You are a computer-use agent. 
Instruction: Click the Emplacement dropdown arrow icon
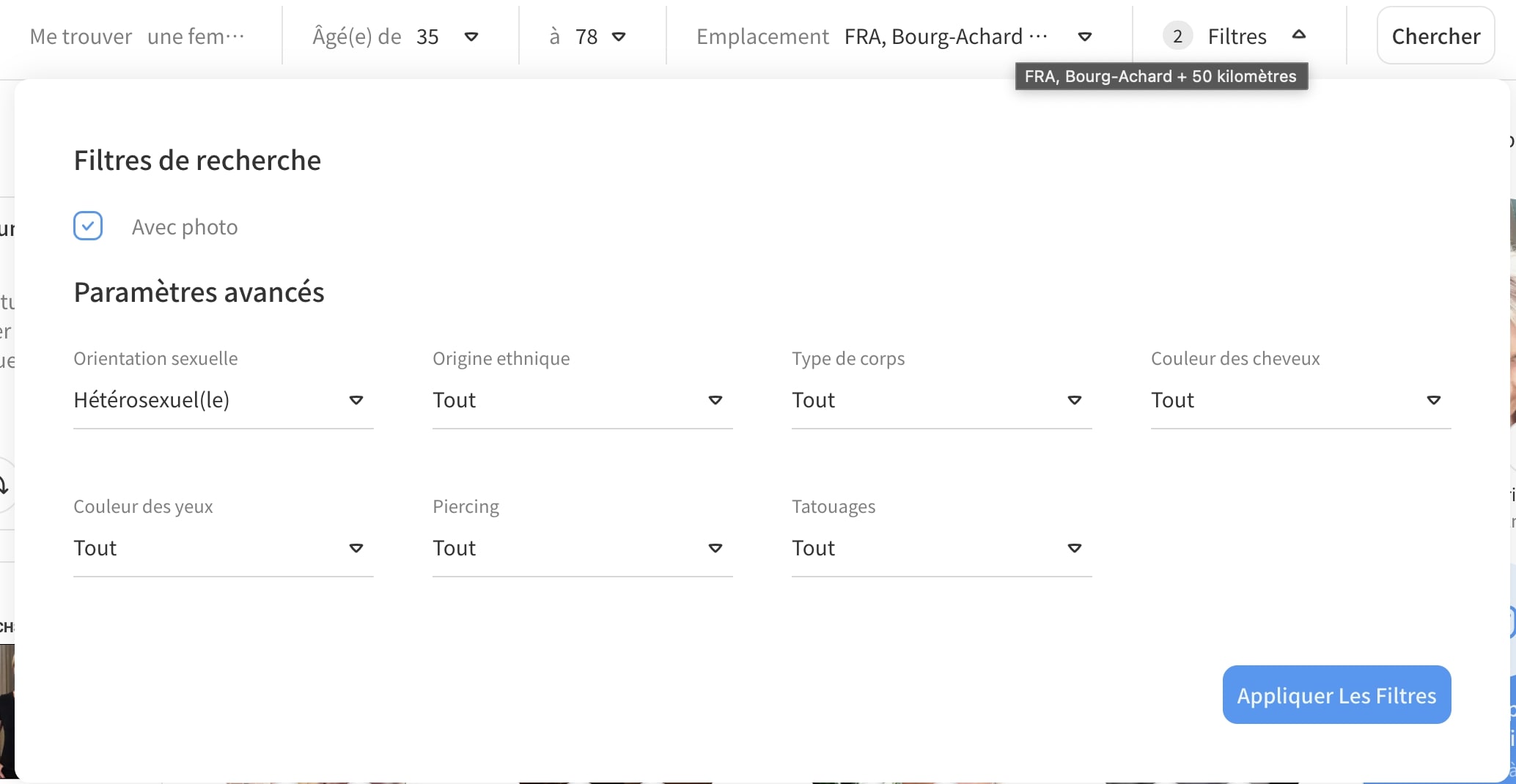(1085, 37)
